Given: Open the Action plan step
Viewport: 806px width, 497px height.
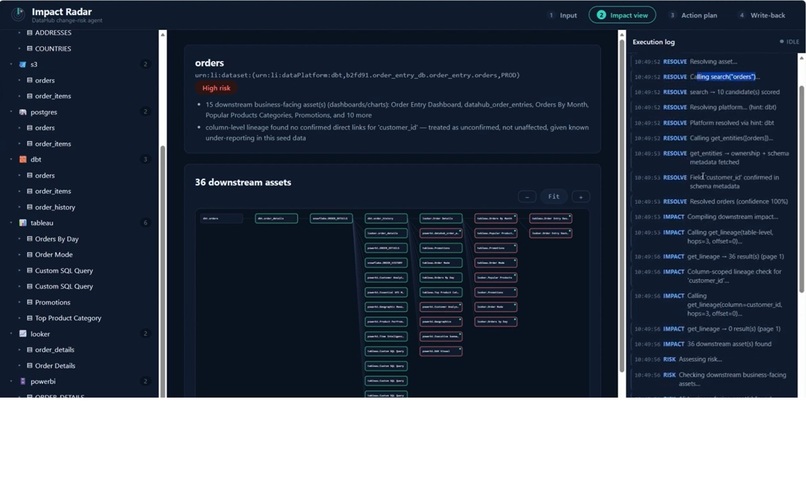Looking at the screenshot, I should [x=693, y=15].
